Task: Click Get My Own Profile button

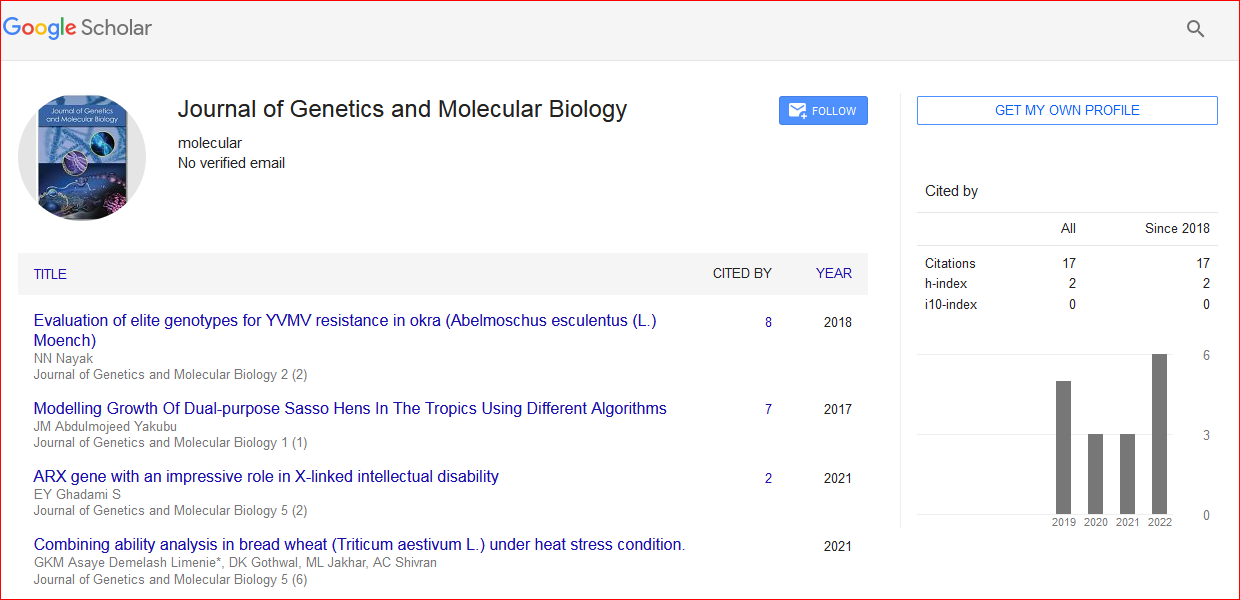Action: coord(1066,111)
